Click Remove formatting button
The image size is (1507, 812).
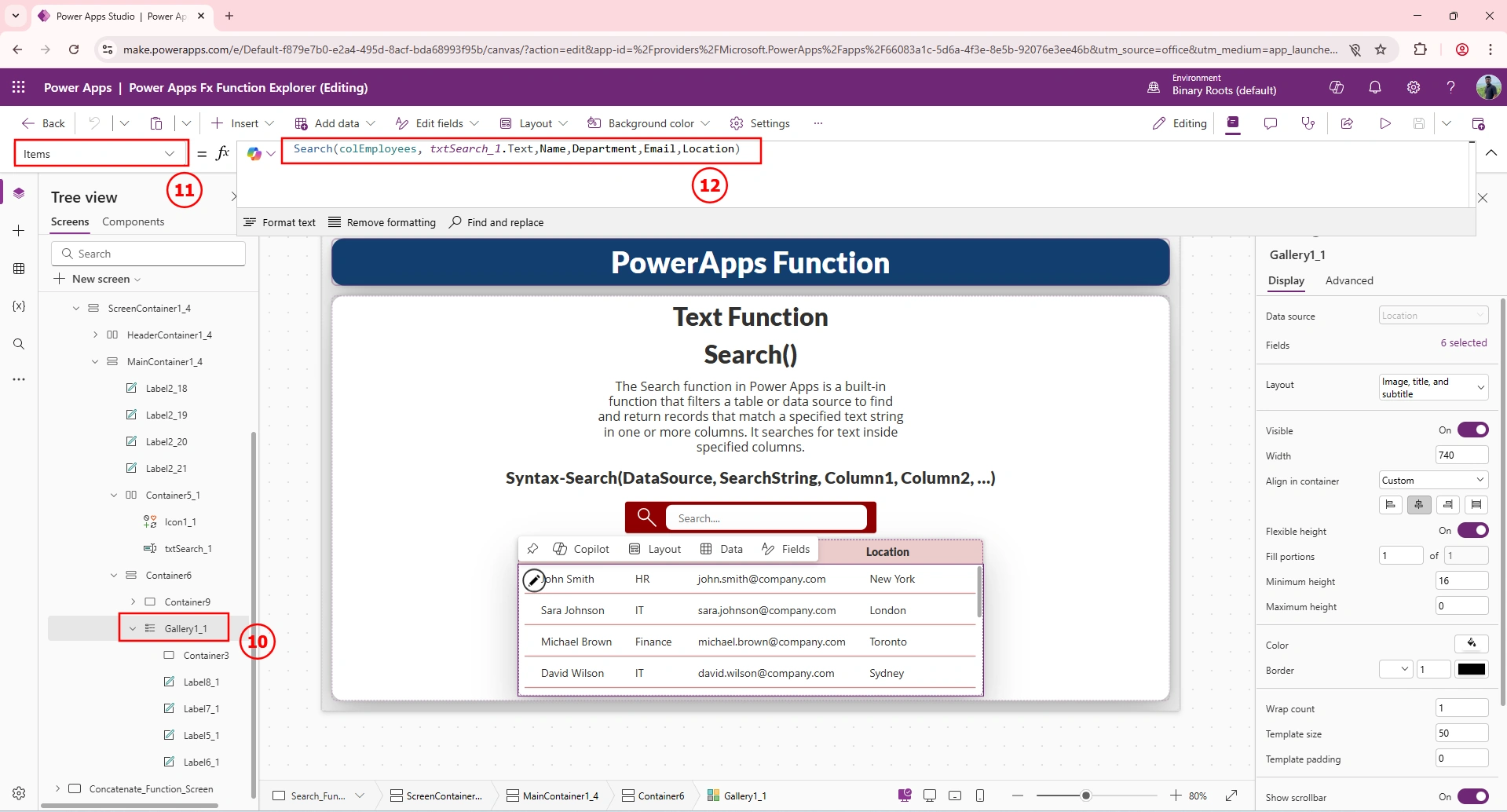[x=382, y=222]
